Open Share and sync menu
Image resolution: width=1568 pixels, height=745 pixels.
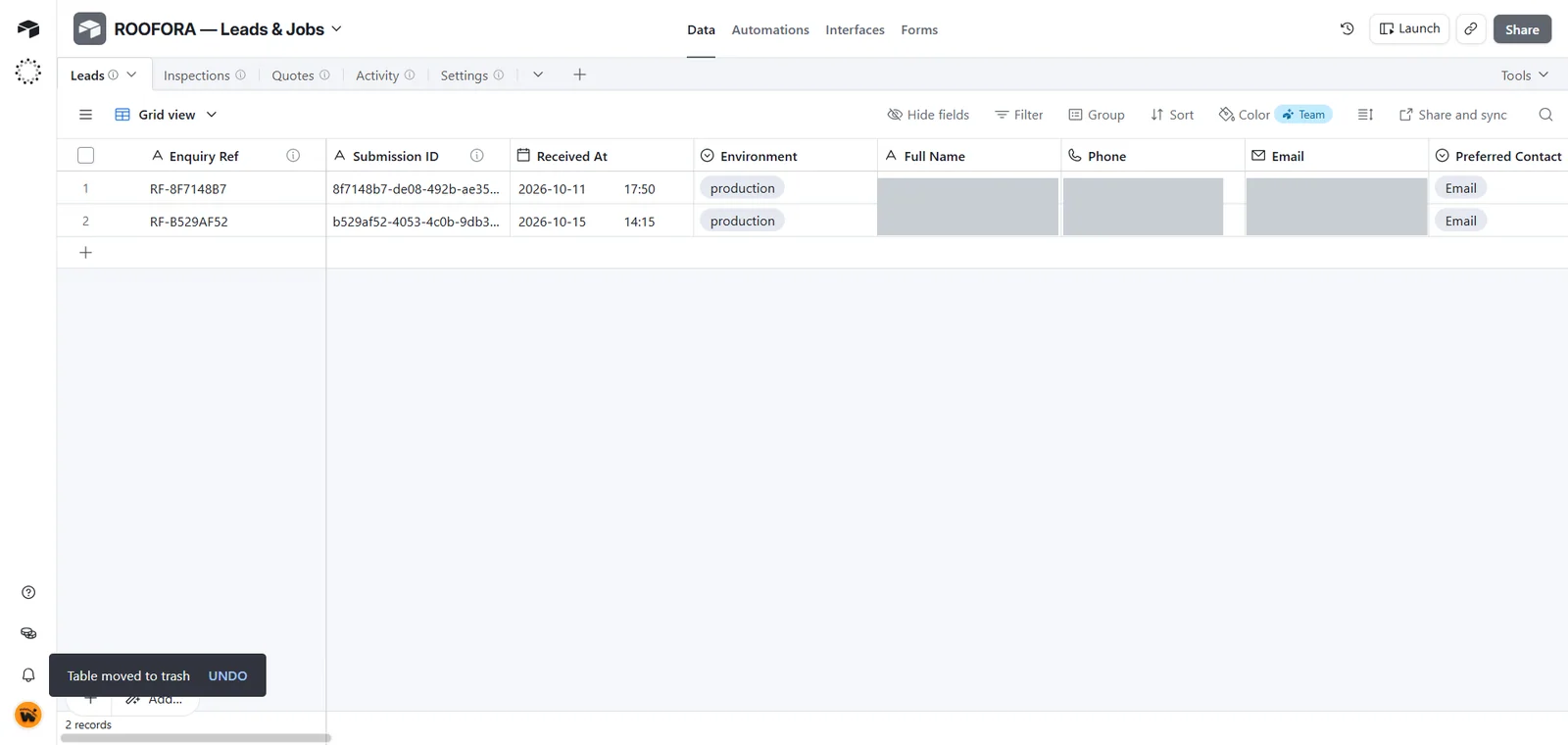(x=1452, y=115)
